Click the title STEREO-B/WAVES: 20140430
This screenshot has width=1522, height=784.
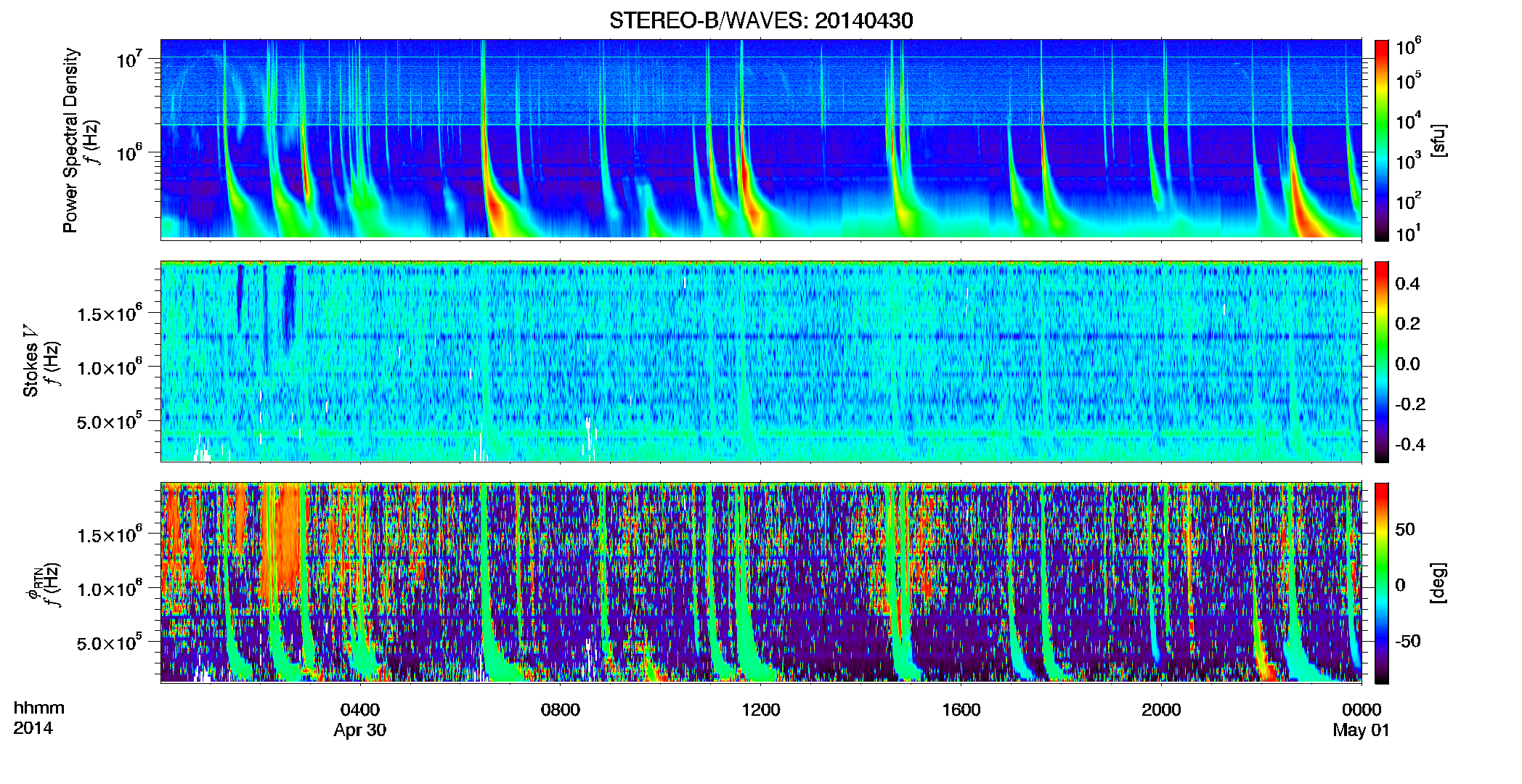761,20
